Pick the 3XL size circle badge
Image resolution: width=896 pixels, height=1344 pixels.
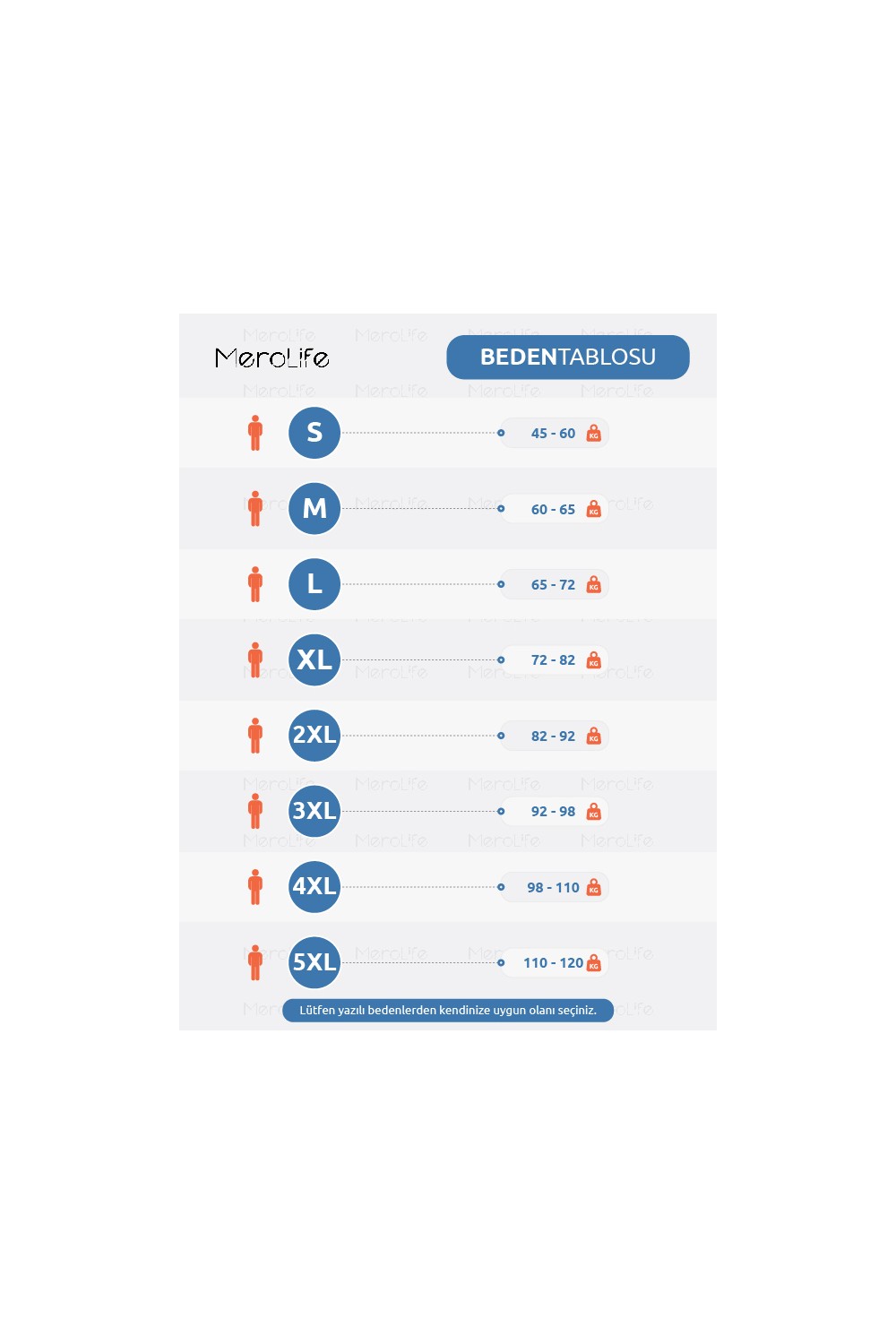[314, 811]
